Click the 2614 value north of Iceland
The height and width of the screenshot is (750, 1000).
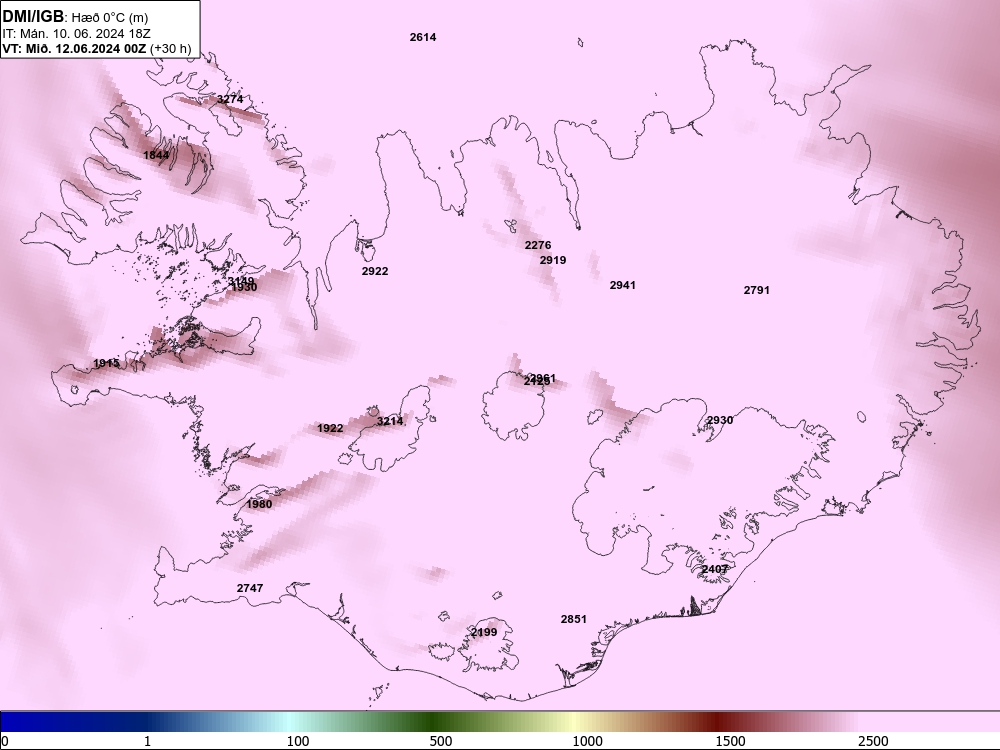(x=423, y=37)
